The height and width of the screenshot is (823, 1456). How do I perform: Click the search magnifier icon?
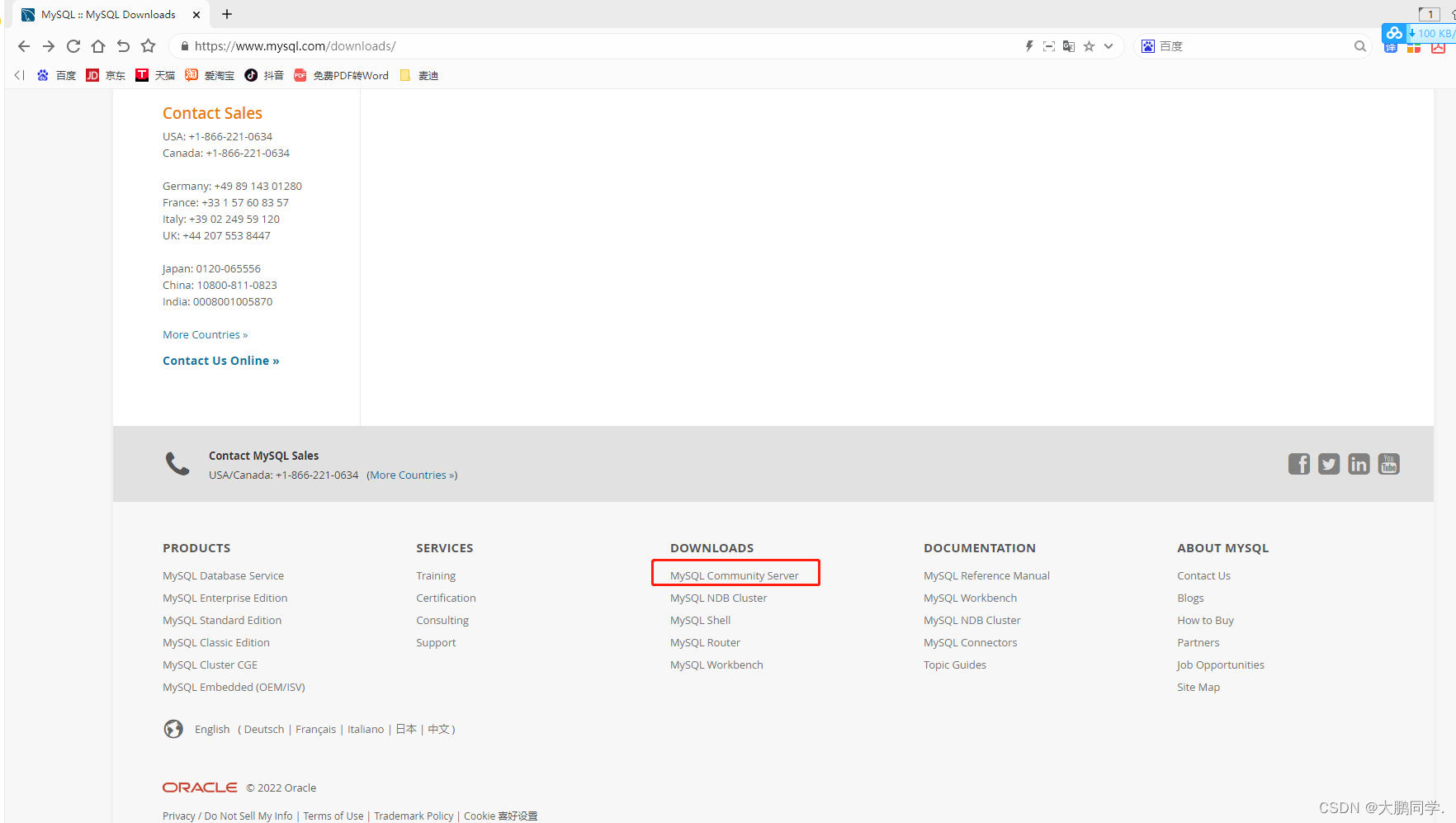click(x=1360, y=46)
